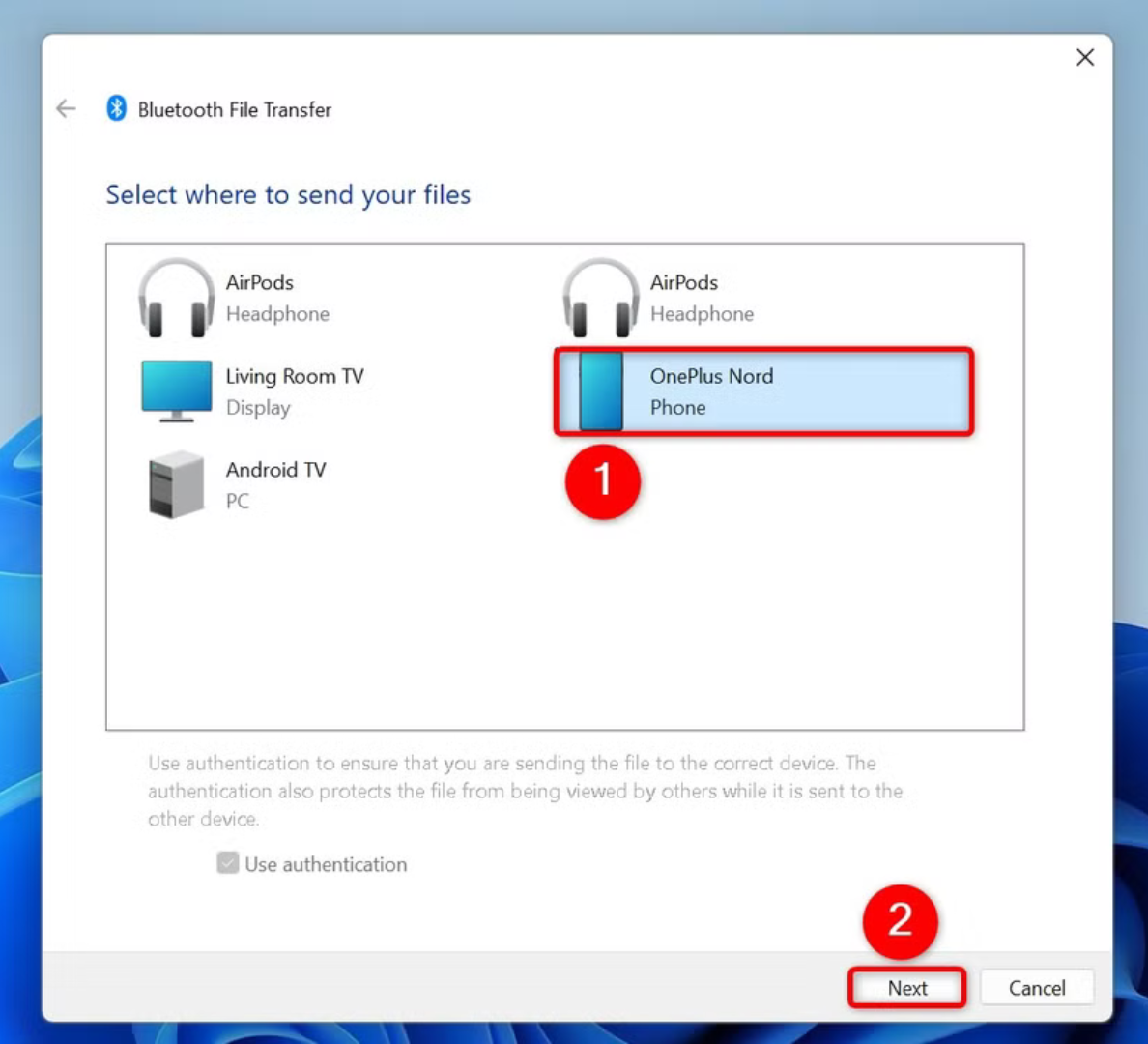
Task: Click the Bluetooth logo icon
Action: tap(116, 108)
